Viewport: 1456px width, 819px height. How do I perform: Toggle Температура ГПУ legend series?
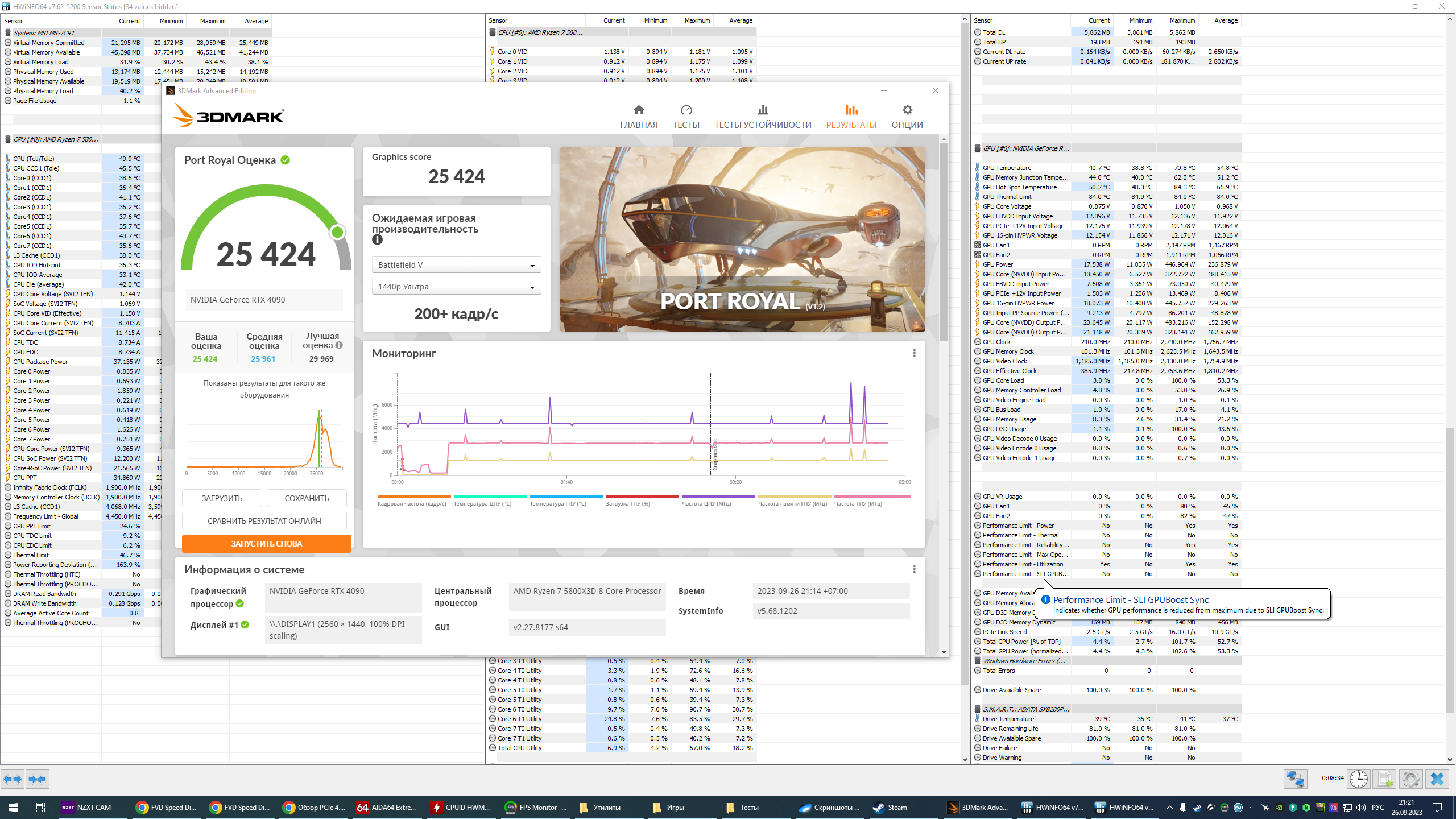[x=557, y=503]
